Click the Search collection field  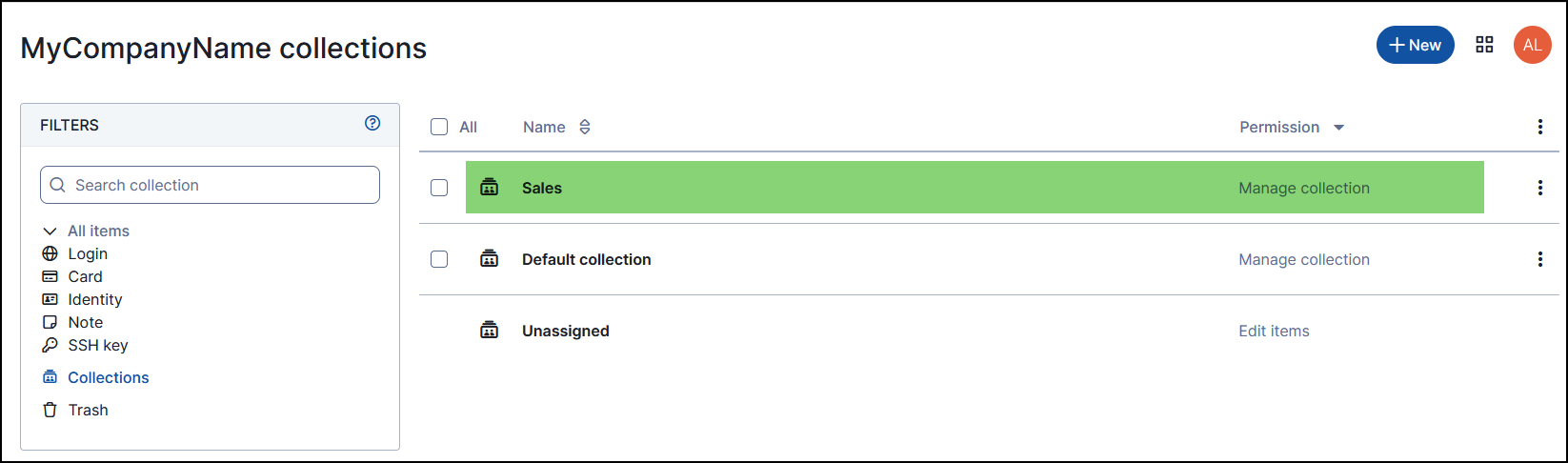tap(210, 185)
